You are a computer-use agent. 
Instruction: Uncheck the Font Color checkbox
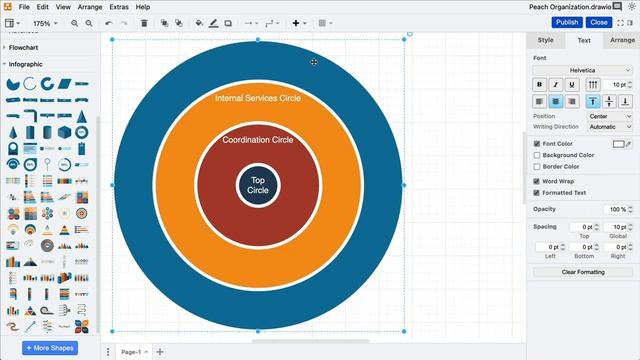click(x=537, y=144)
